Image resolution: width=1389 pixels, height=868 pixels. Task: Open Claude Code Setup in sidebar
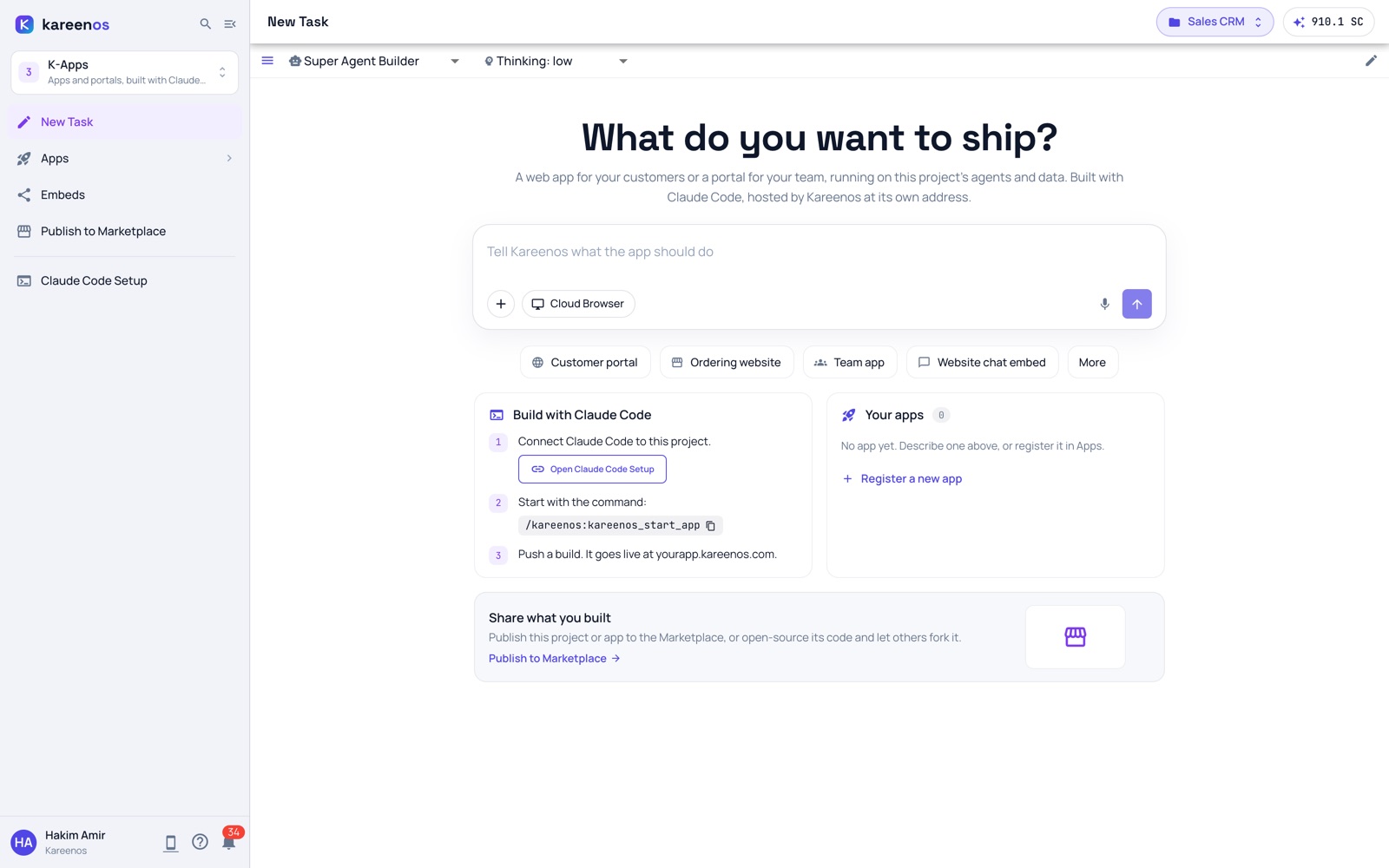pyautogui.click(x=125, y=280)
